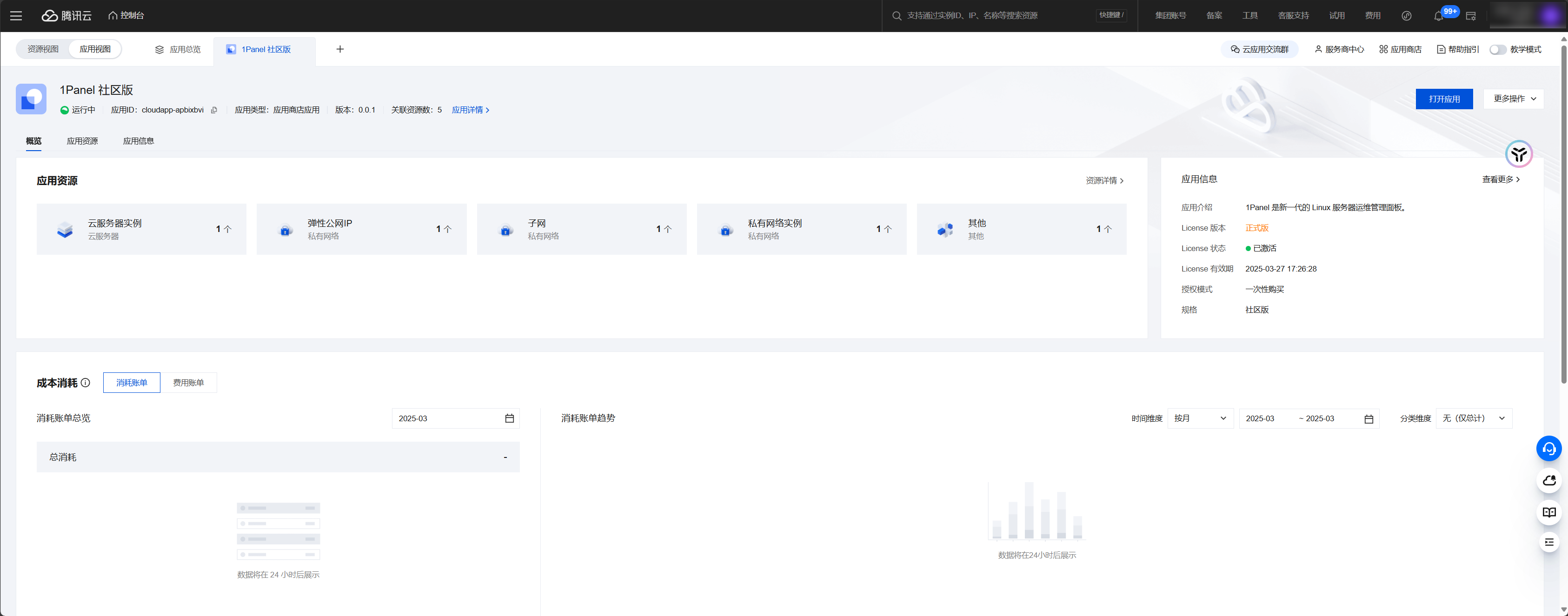The image size is (1568, 616).
Task: Click the overview month 2025-03 date field
Action: 455,419
